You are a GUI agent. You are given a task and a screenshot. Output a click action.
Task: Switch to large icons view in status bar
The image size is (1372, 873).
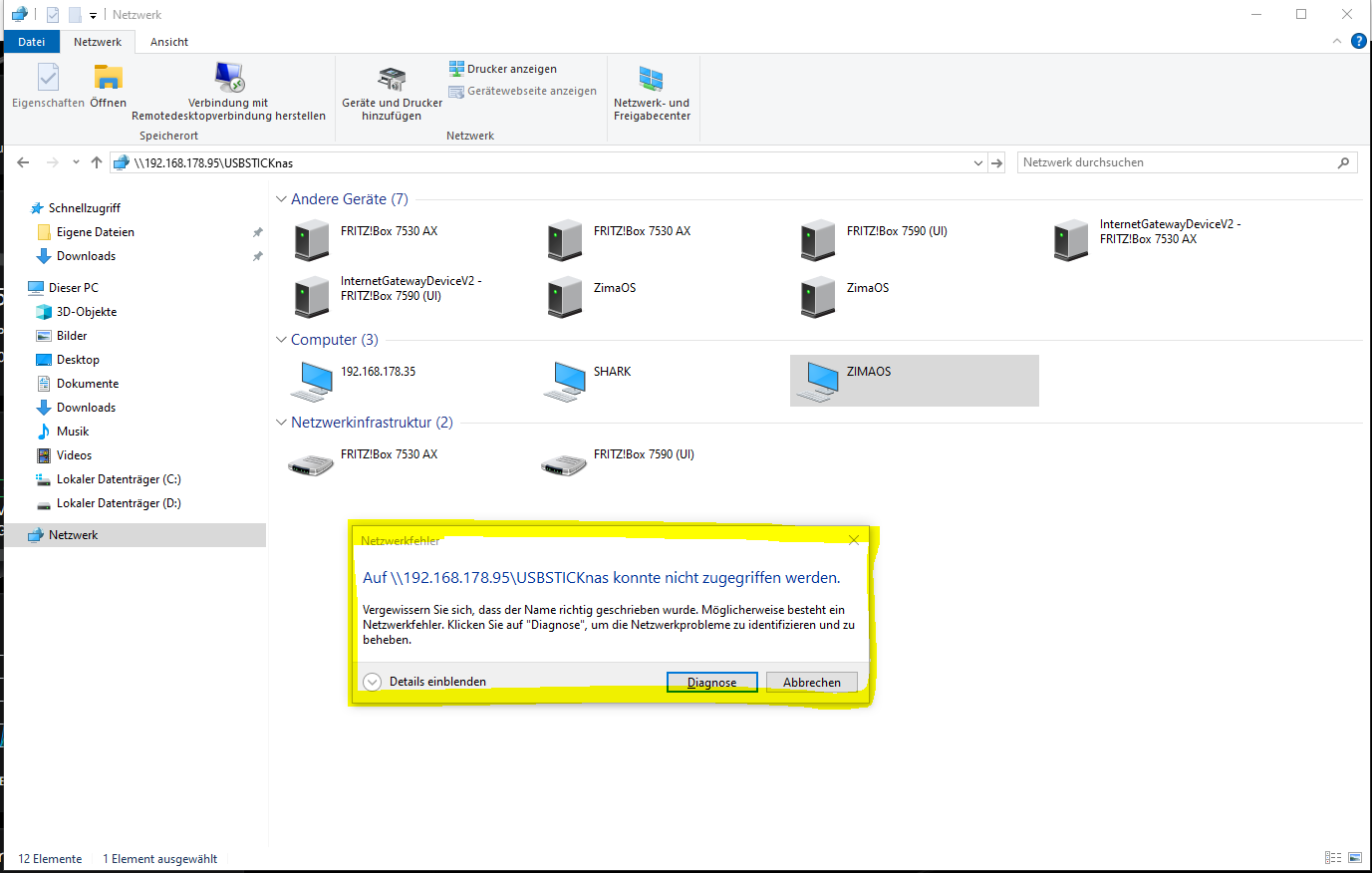point(1355,858)
